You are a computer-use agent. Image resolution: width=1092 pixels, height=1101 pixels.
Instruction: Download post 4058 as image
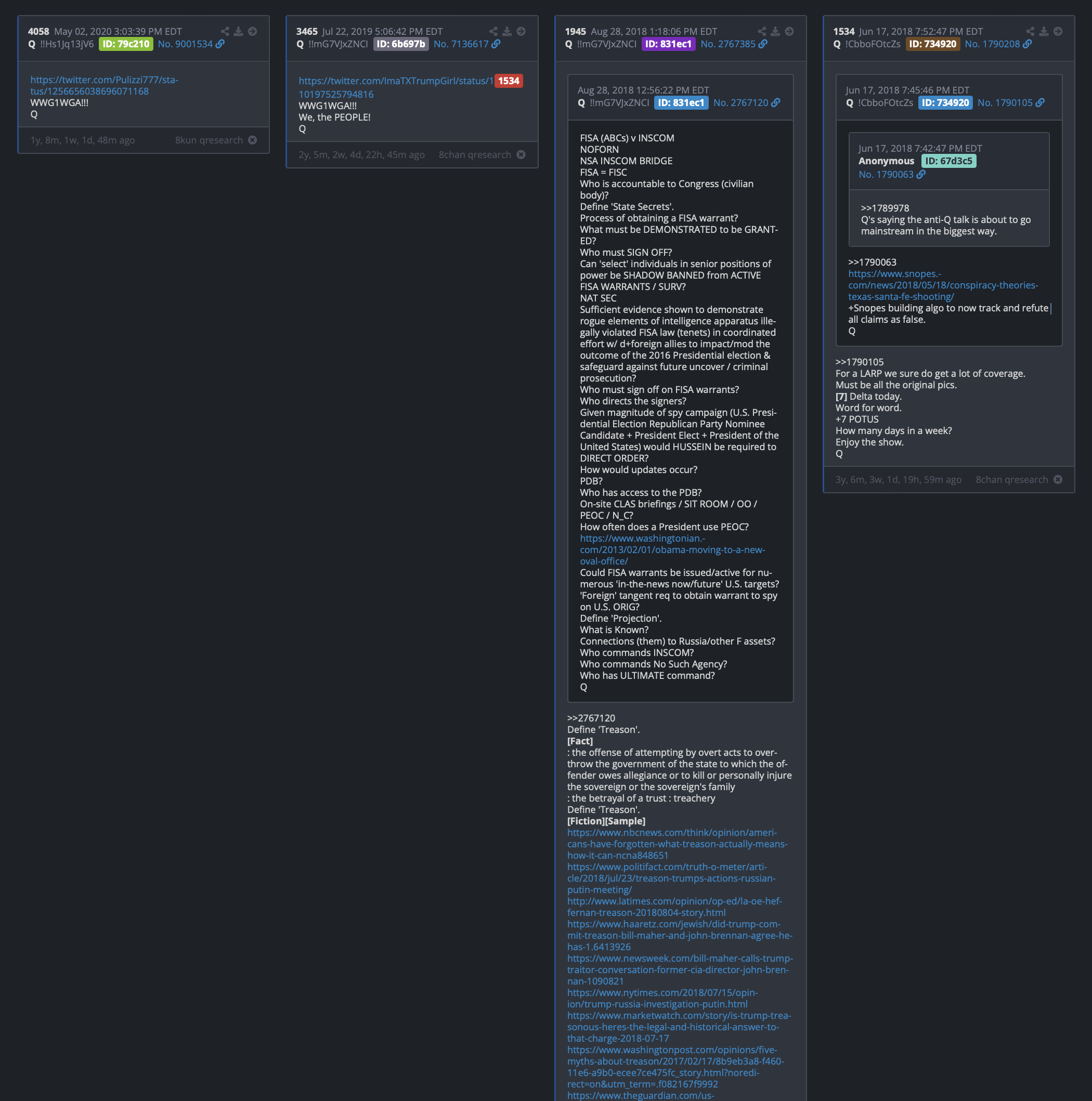238,31
